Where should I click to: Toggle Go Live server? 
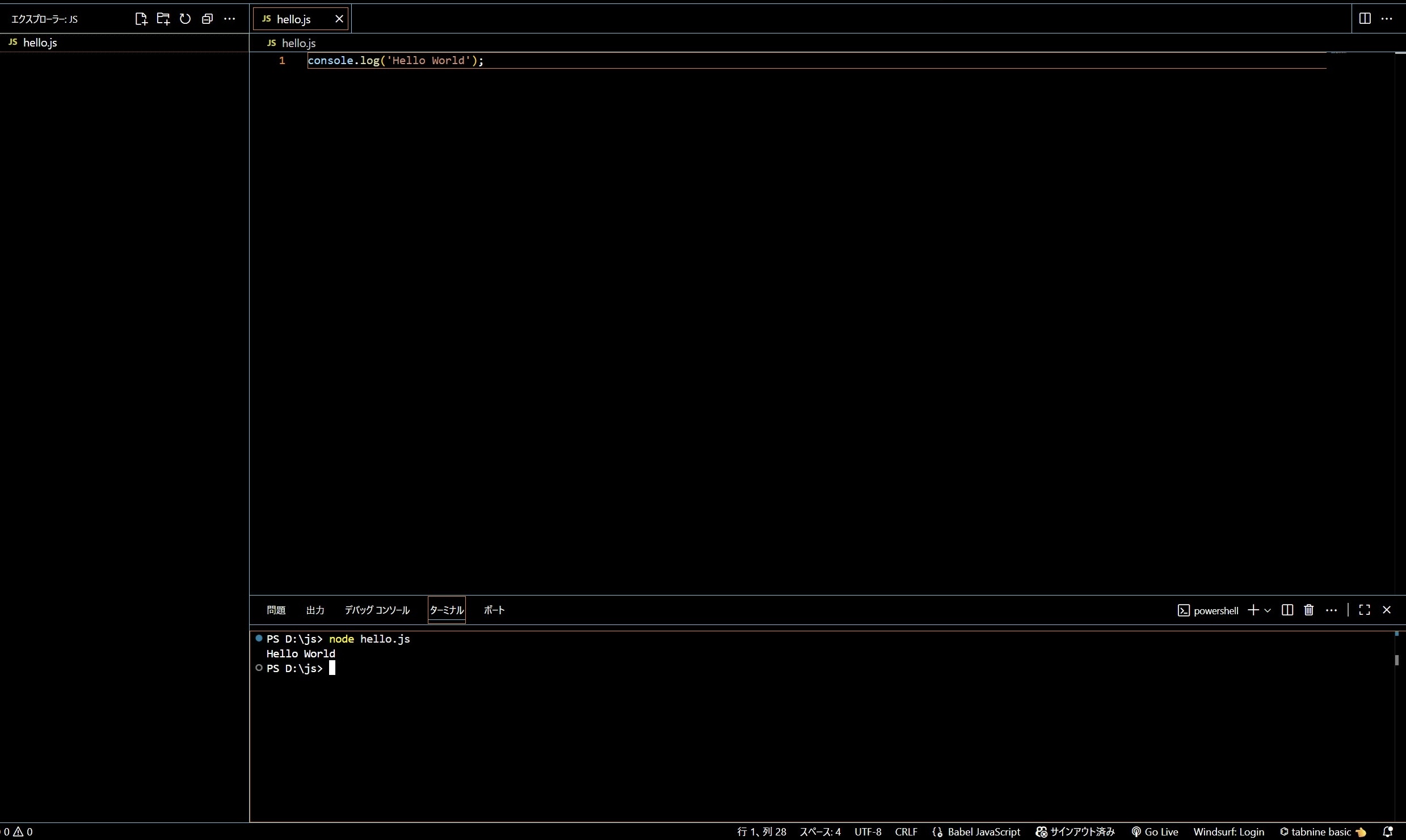(1155, 831)
